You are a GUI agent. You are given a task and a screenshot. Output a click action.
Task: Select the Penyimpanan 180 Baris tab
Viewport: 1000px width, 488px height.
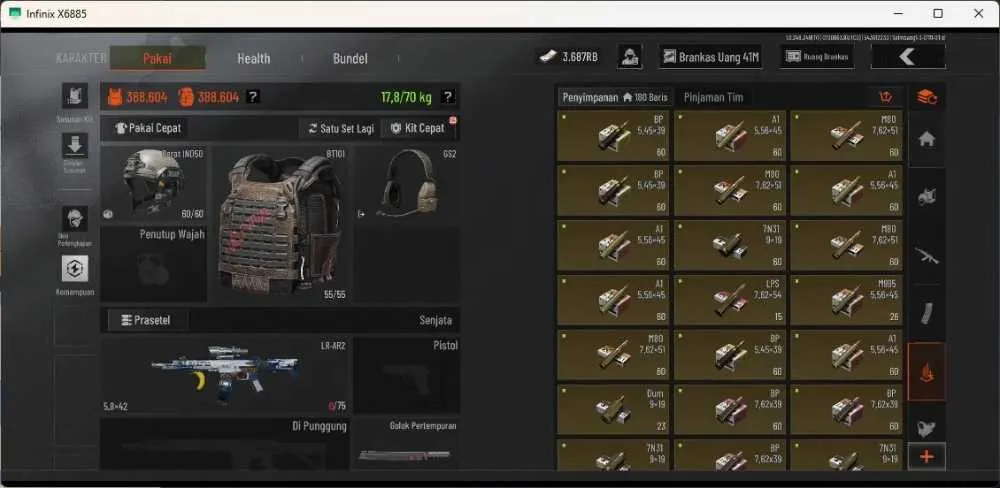coord(615,97)
